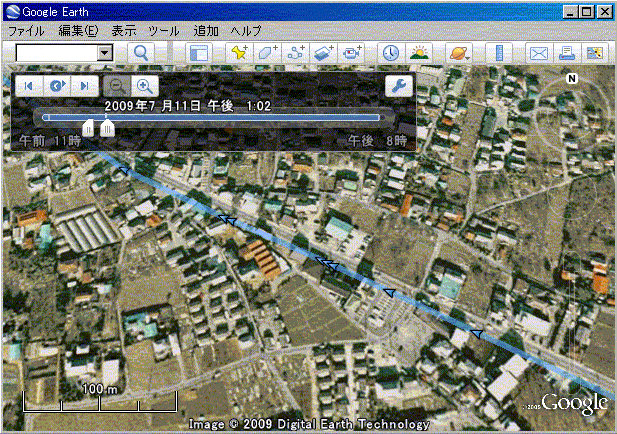Click the 100 m scale legend
Screen dimensions: 617x434
coord(100,399)
